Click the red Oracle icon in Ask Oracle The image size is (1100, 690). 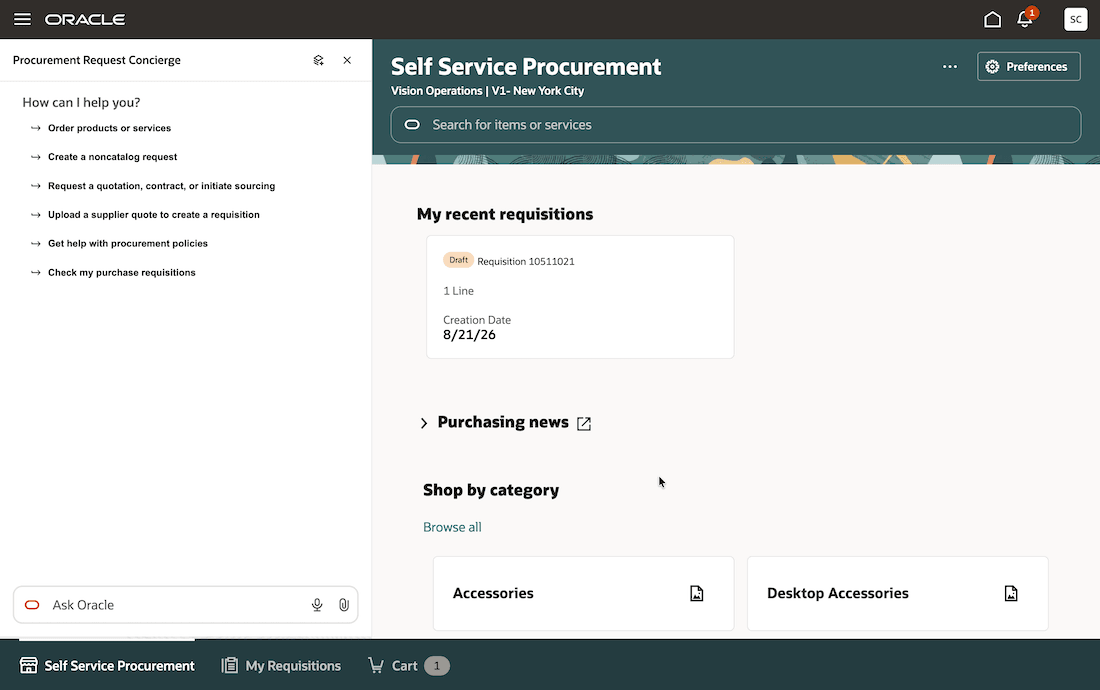32,604
